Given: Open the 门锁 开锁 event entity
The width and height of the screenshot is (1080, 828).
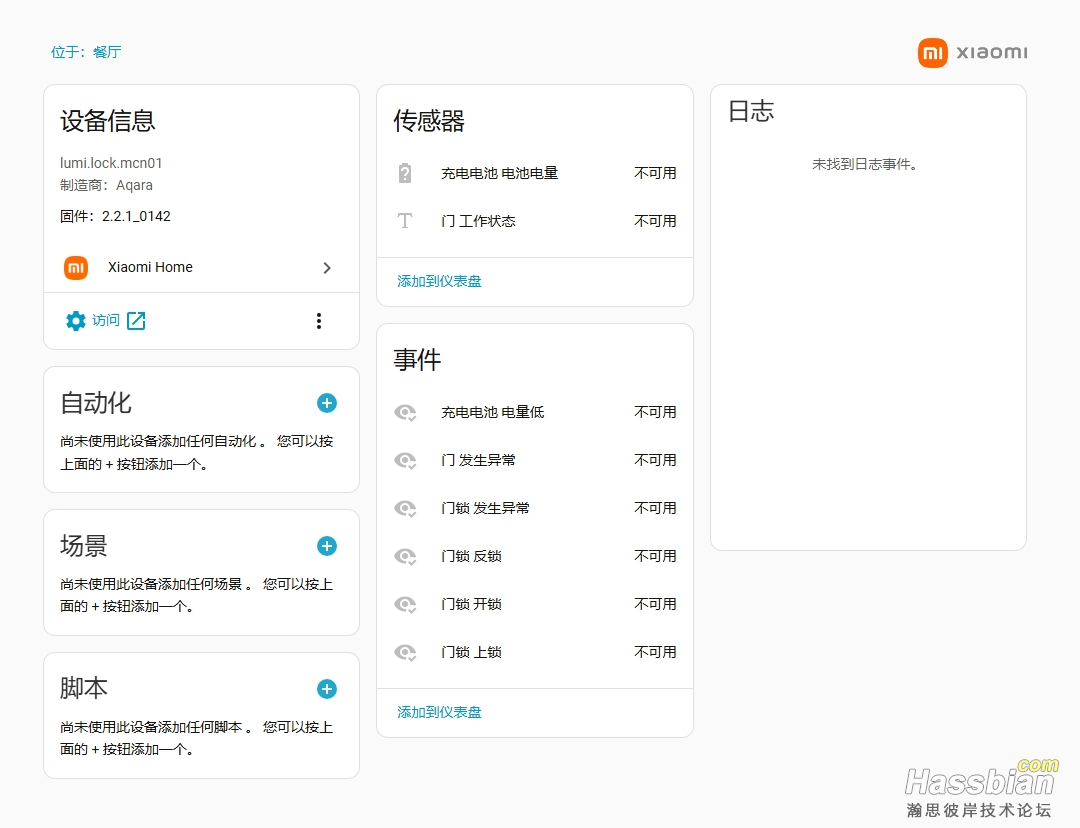Looking at the screenshot, I should [534, 604].
